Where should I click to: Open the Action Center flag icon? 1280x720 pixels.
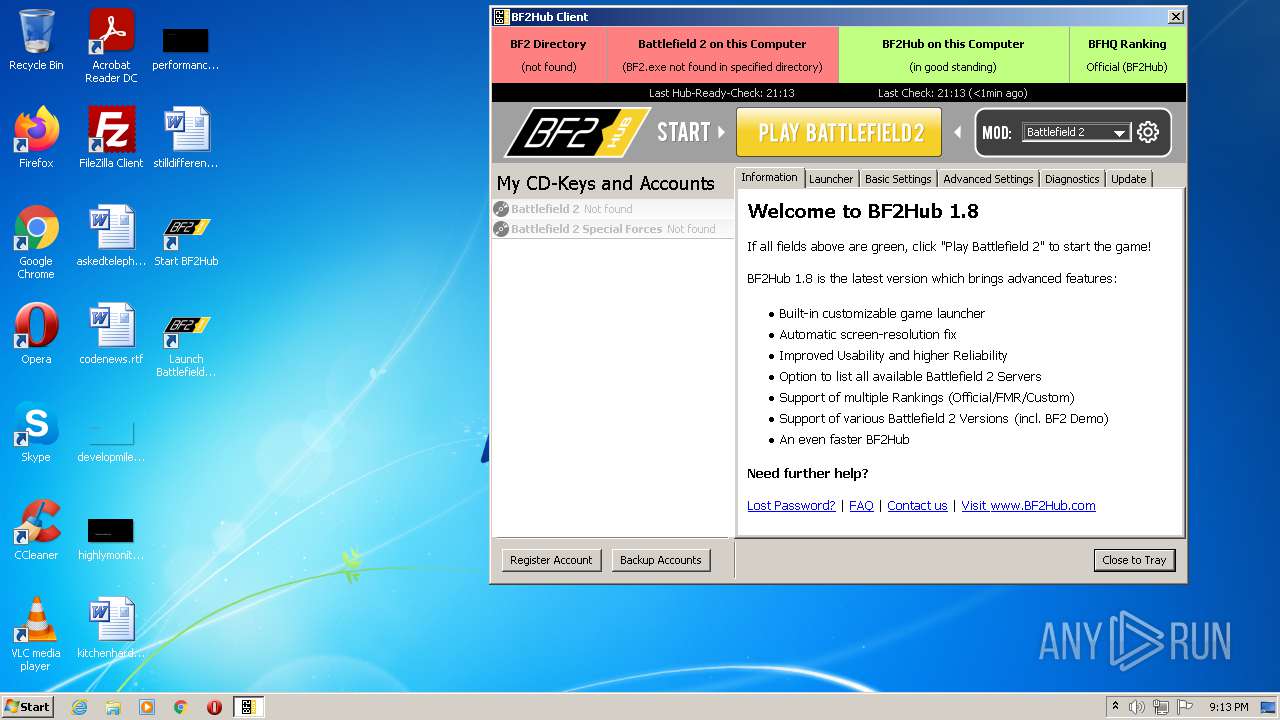1185,707
